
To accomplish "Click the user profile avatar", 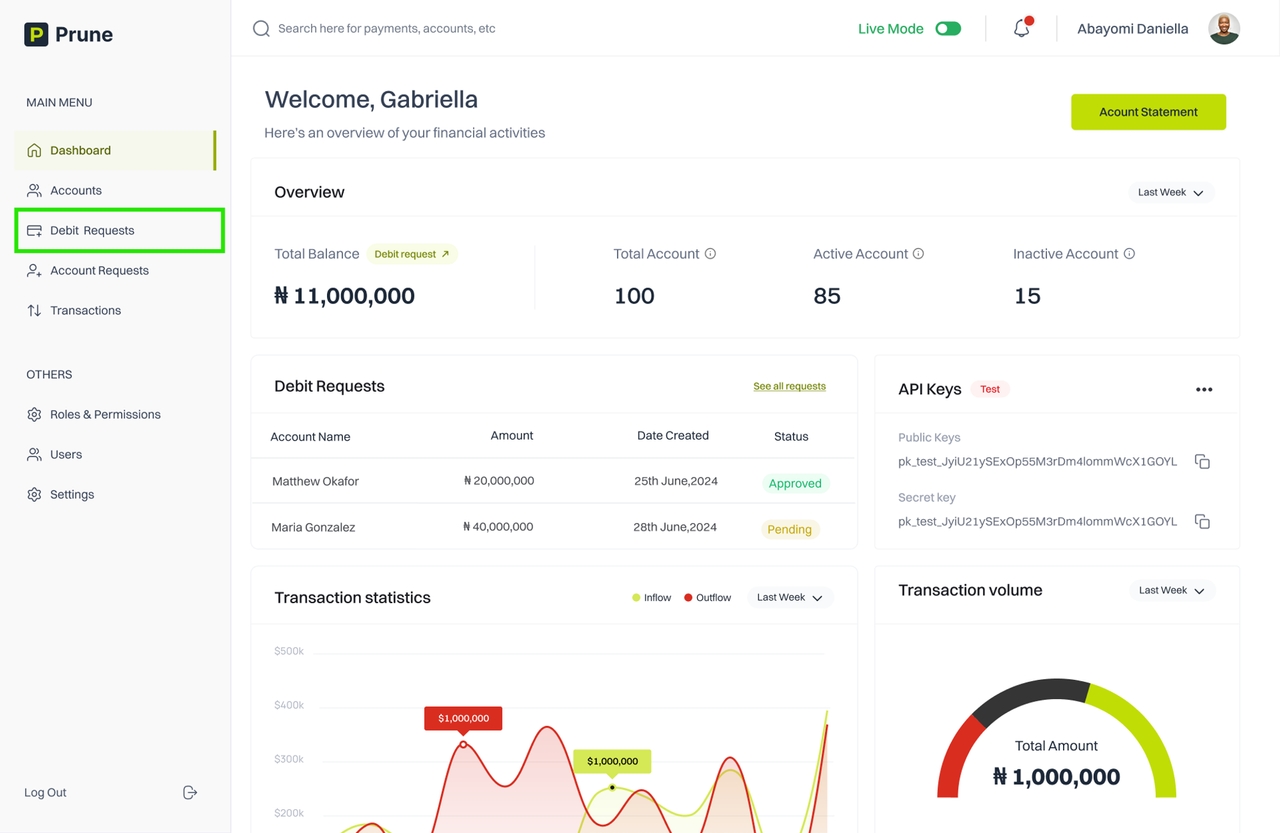I will click(1224, 29).
